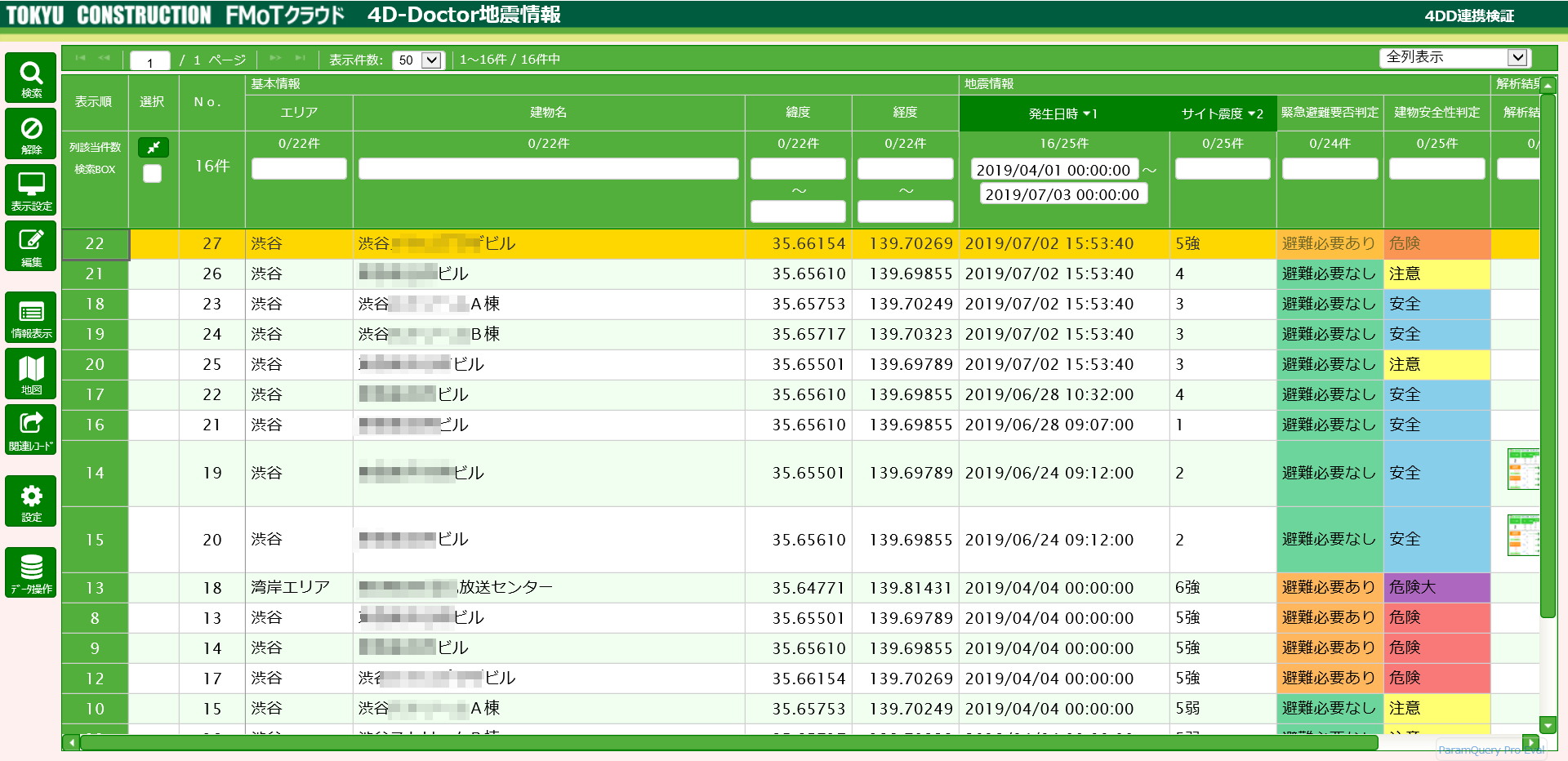Image resolution: width=1568 pixels, height=761 pixels.
Task: Click the データ操作 database icon
Action: (31, 572)
